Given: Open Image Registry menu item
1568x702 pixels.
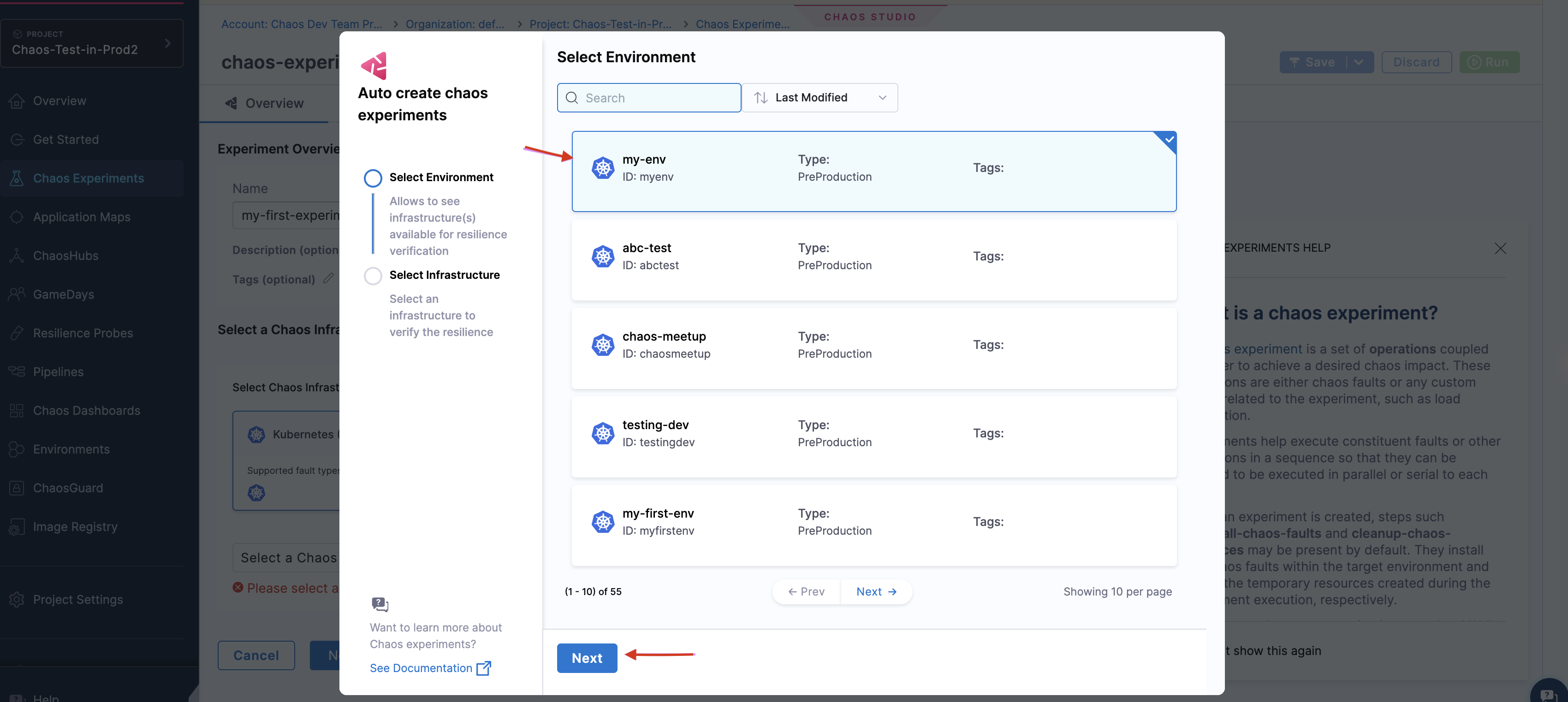Looking at the screenshot, I should point(75,527).
